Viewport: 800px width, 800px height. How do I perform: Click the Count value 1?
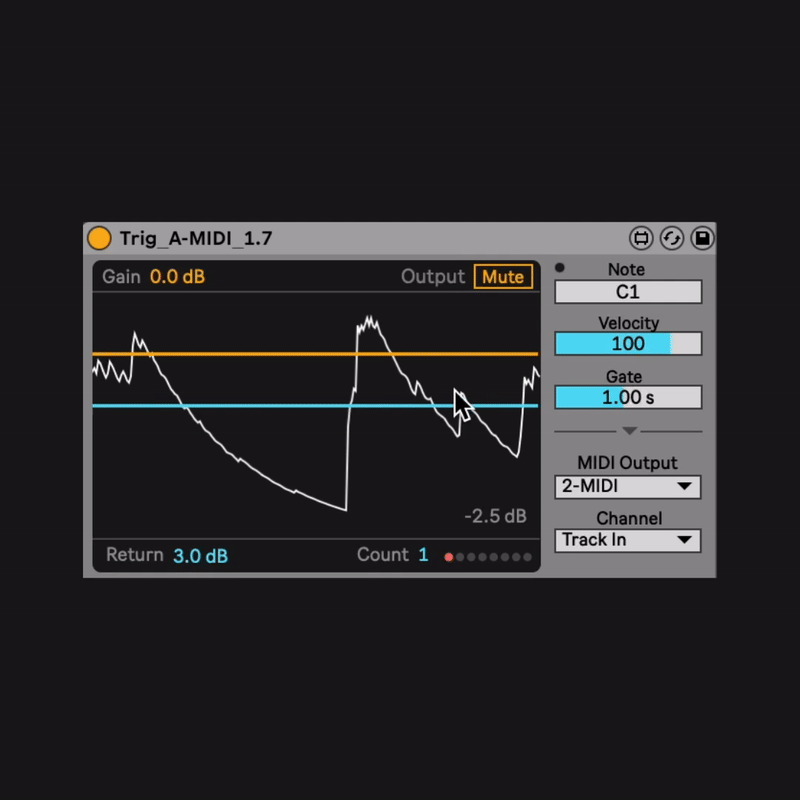(423, 555)
